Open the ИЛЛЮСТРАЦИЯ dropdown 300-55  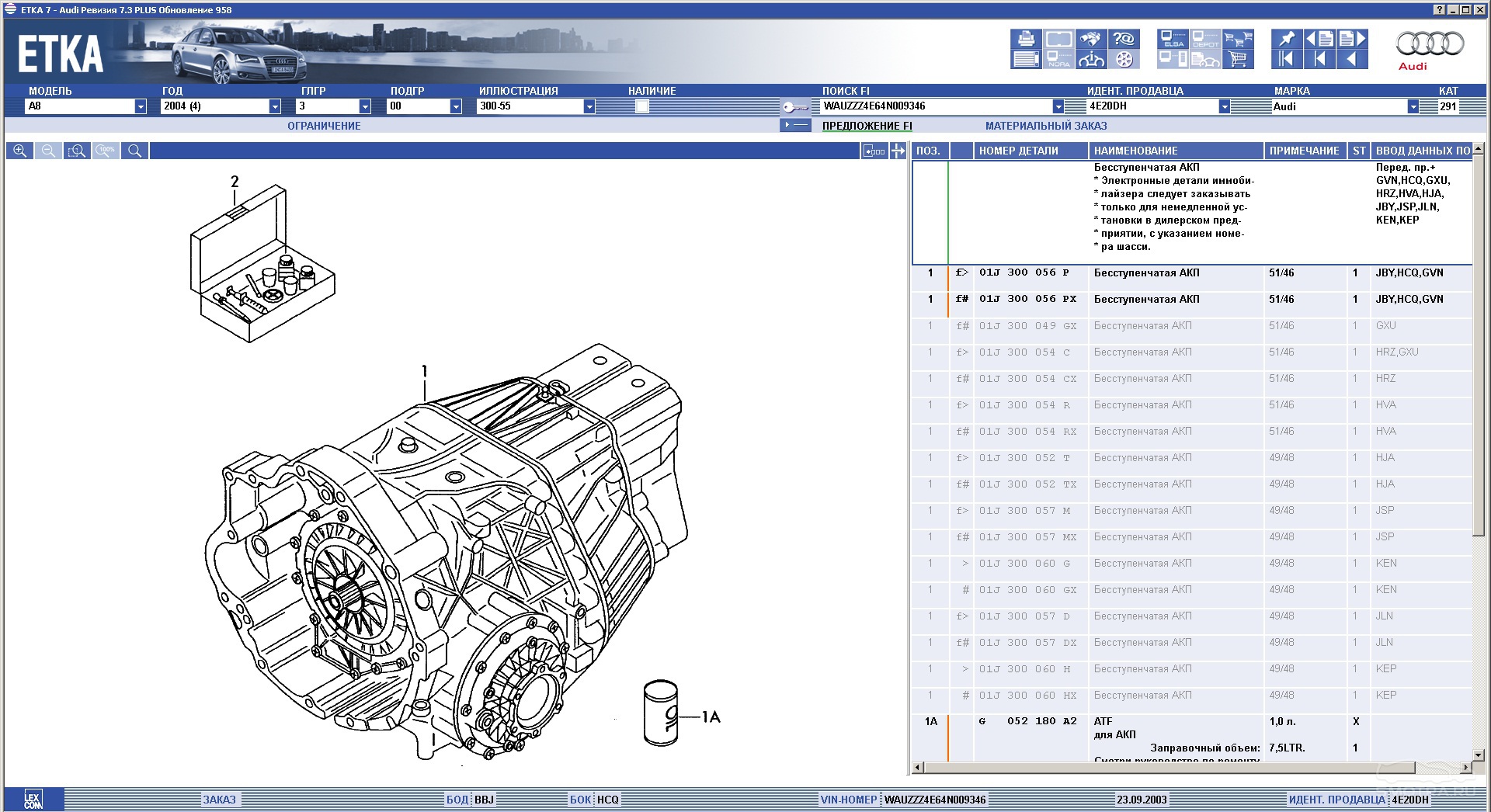pyautogui.click(x=589, y=106)
